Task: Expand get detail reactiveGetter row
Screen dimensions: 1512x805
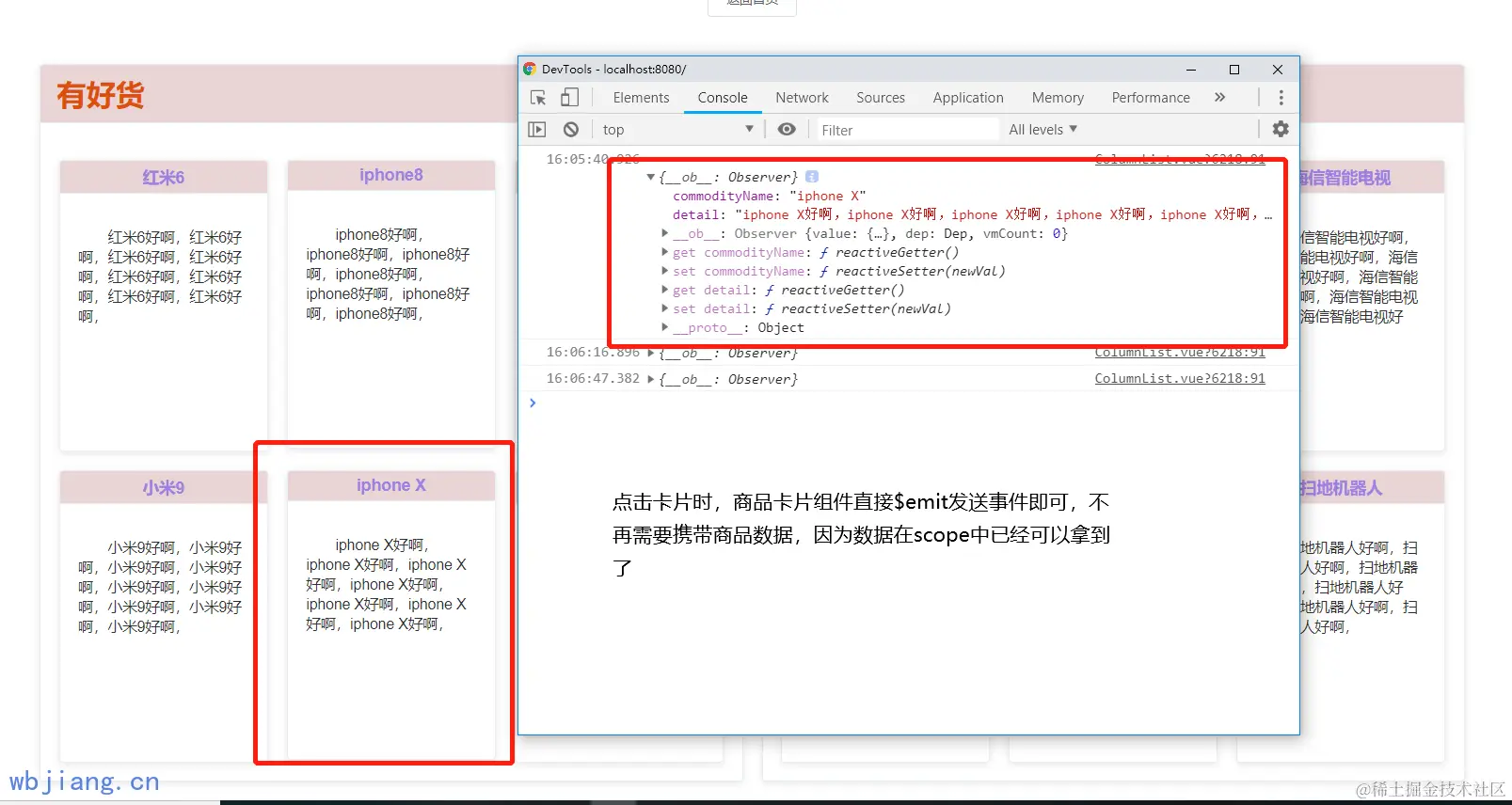Action: coord(665,290)
